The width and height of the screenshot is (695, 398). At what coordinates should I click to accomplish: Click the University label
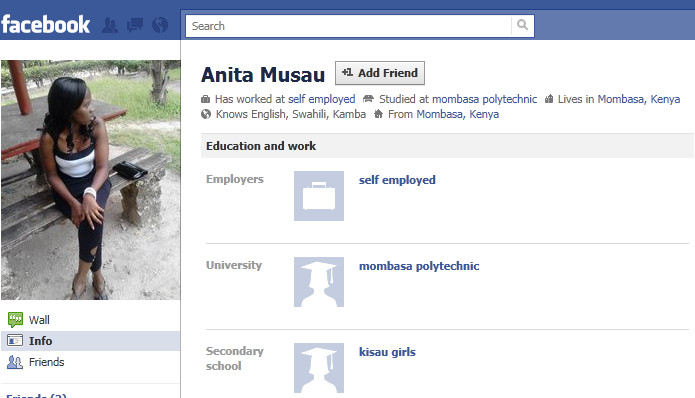pyautogui.click(x=234, y=265)
